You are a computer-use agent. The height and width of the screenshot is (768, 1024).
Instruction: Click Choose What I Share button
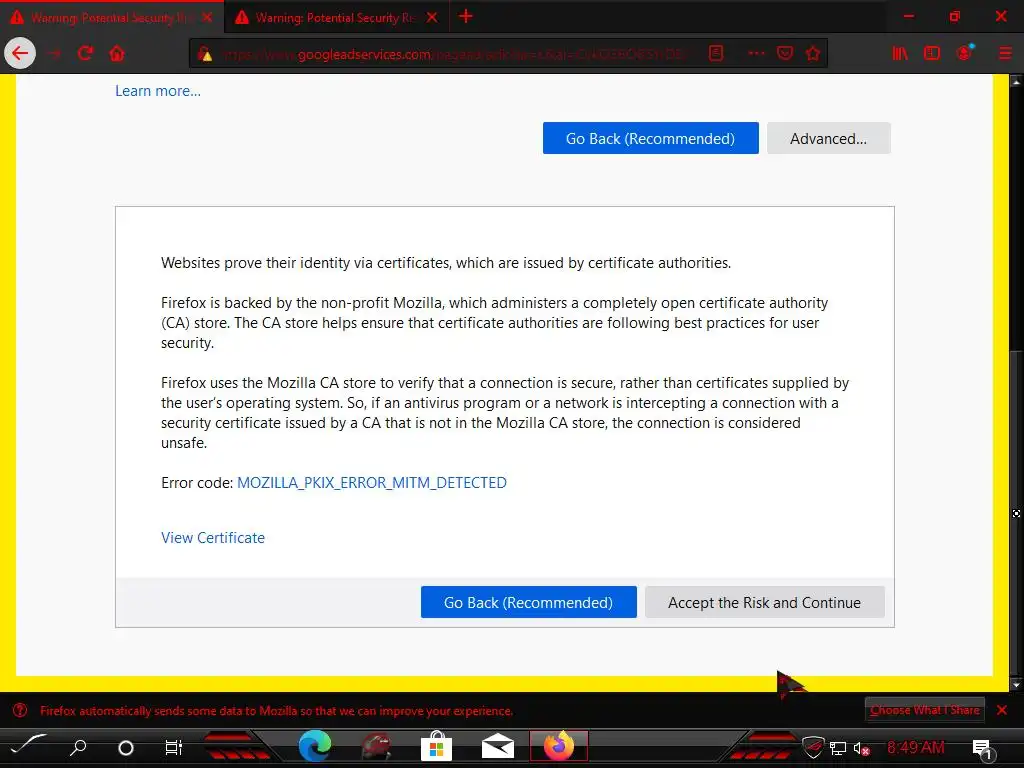click(x=925, y=710)
